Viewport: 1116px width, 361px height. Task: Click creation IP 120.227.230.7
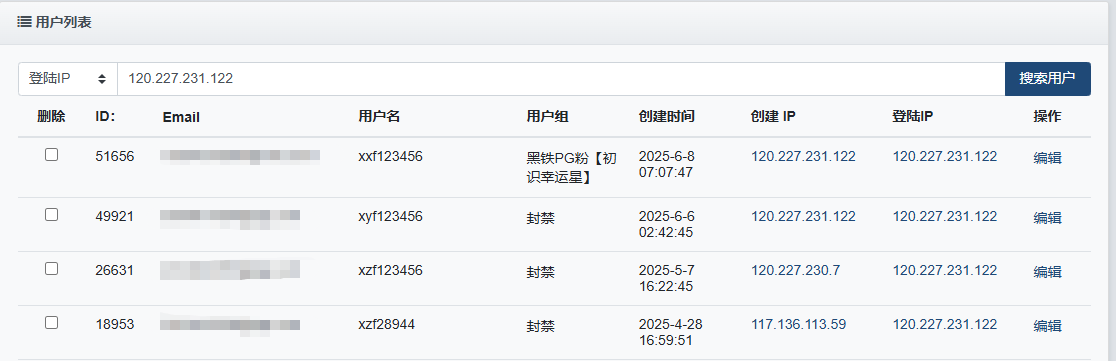[795, 271]
